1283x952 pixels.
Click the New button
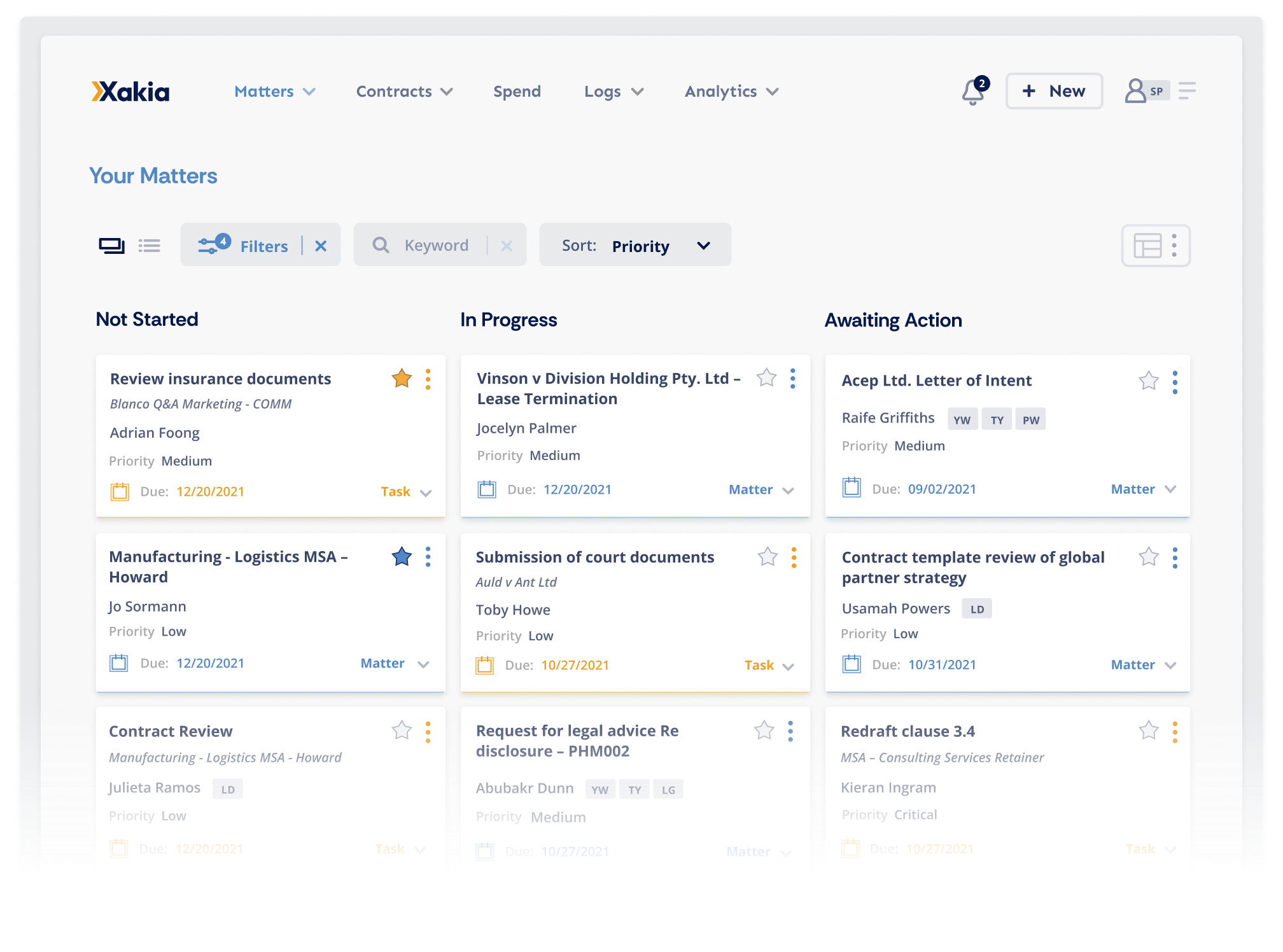point(1054,91)
